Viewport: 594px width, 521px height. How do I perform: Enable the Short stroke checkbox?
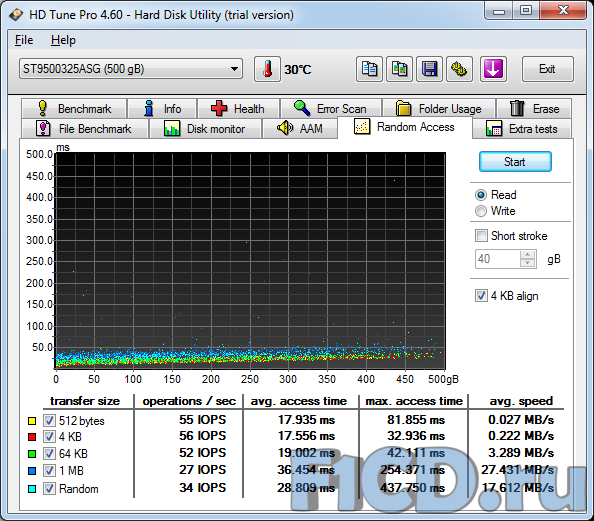click(x=481, y=235)
